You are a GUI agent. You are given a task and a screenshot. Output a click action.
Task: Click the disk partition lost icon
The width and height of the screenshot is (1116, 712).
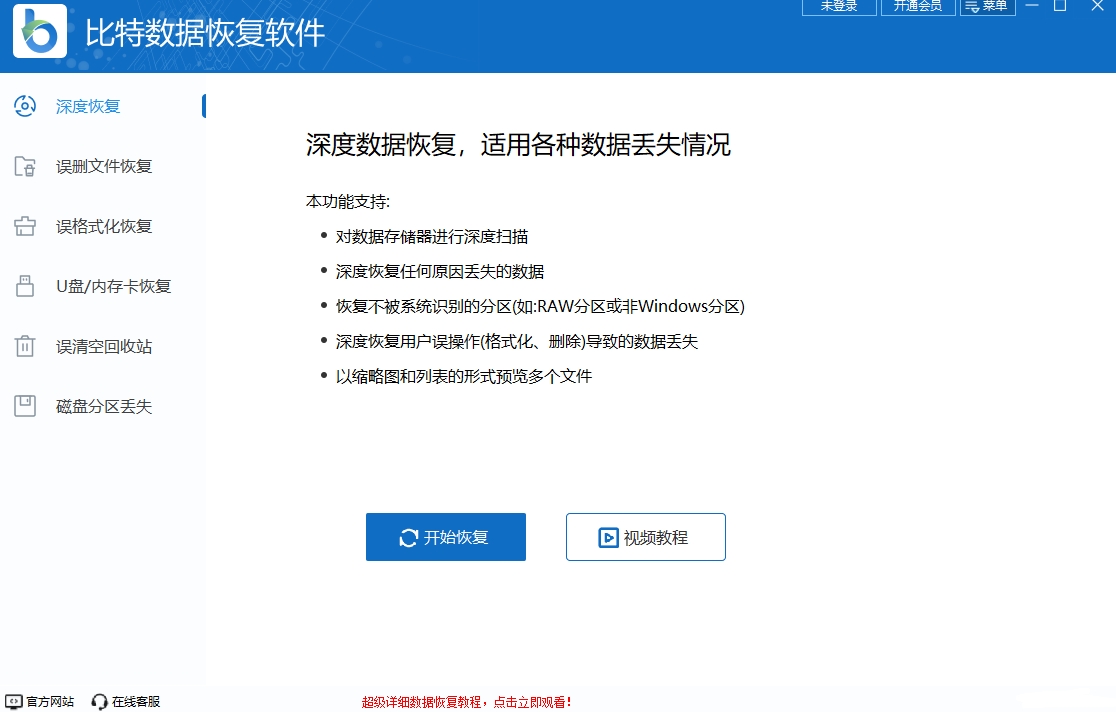(x=25, y=406)
